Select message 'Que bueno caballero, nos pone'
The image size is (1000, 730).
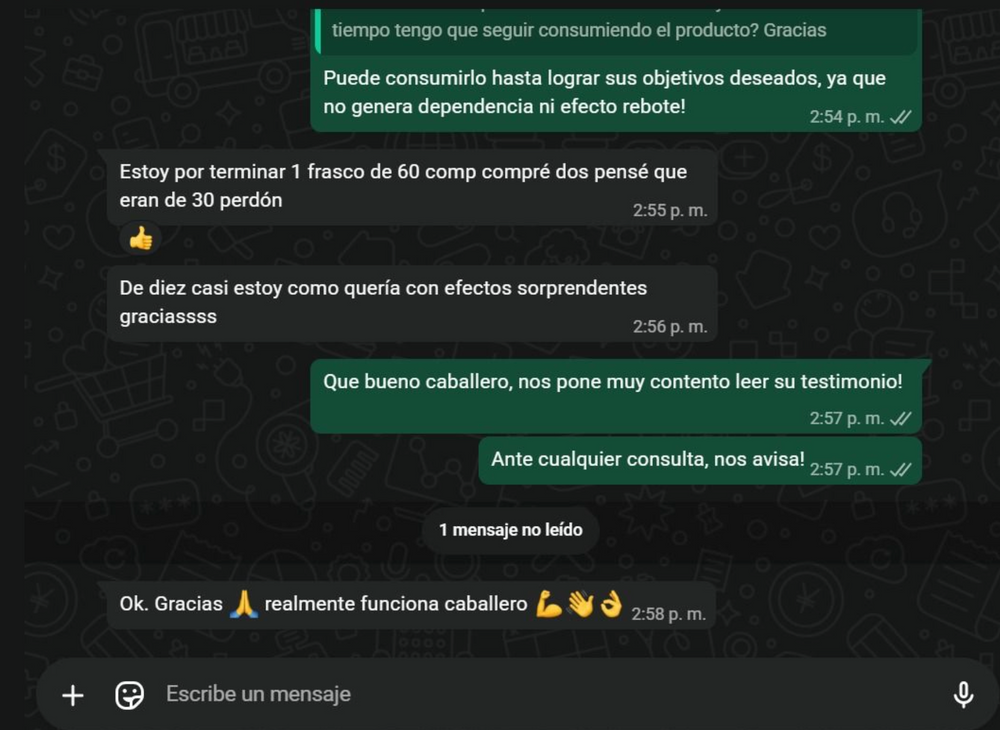(615, 397)
